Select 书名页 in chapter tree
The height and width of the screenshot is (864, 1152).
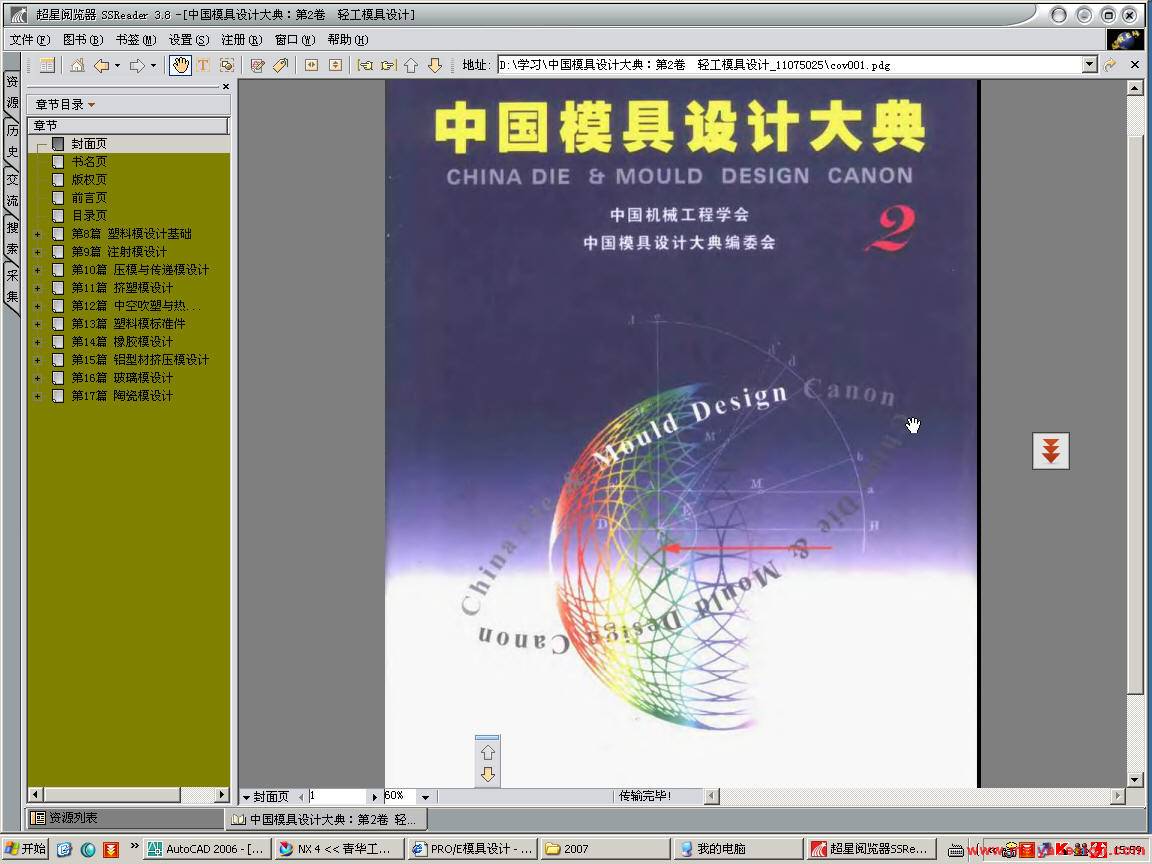click(89, 162)
